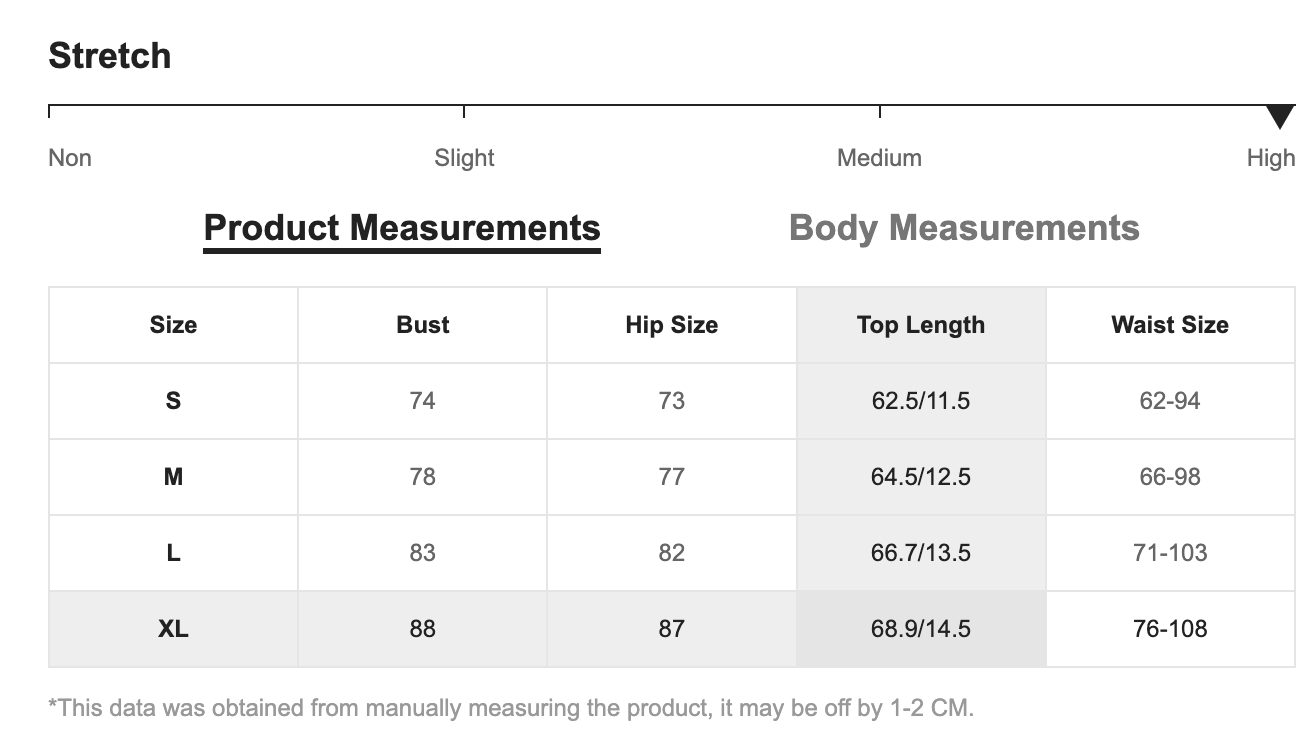Select the L size row label
This screenshot has width=1314, height=732.
173,553
